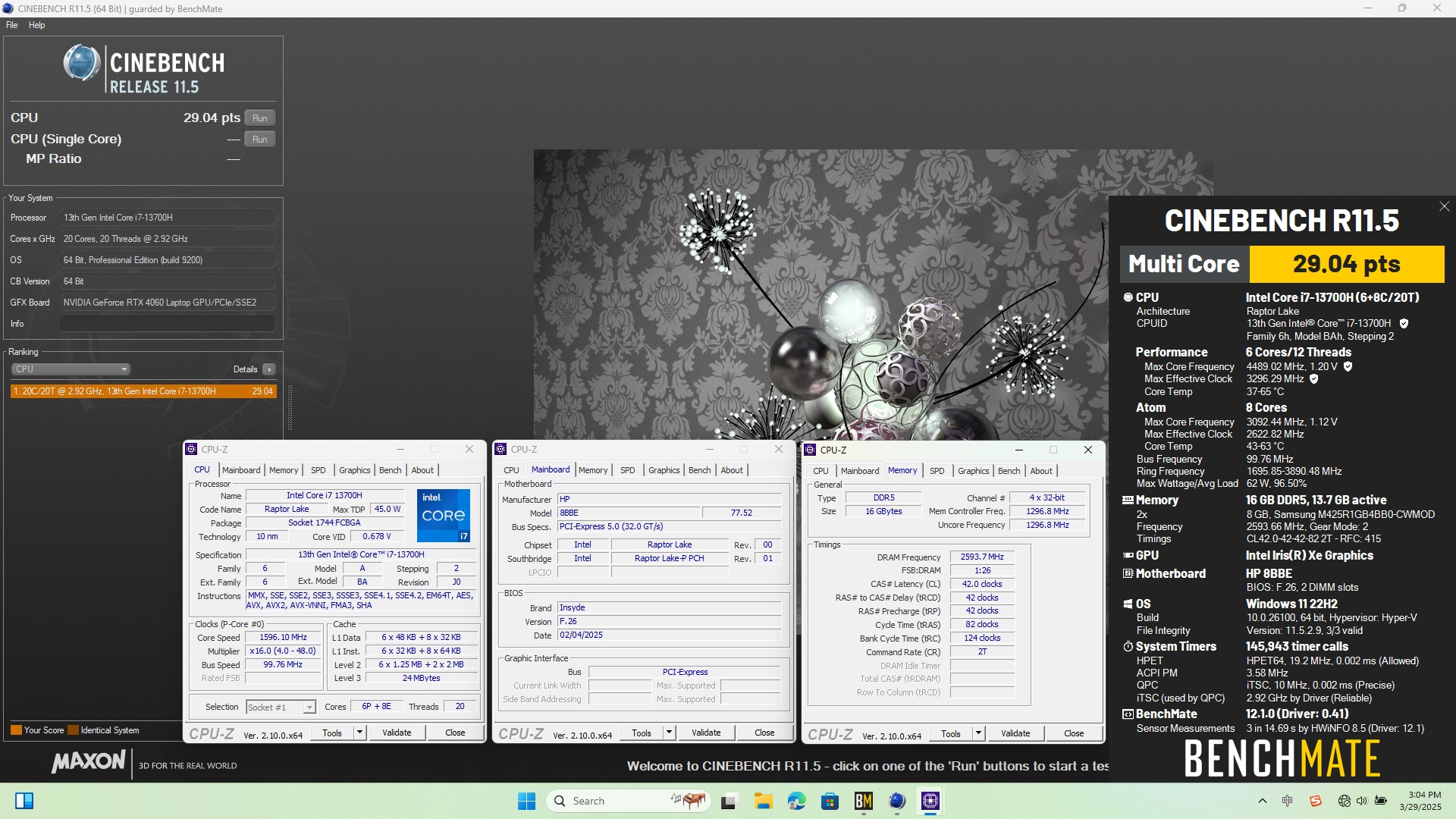Click the shield beside Max Core Frequency 4489.02
The height and width of the screenshot is (819, 1456).
click(1348, 366)
